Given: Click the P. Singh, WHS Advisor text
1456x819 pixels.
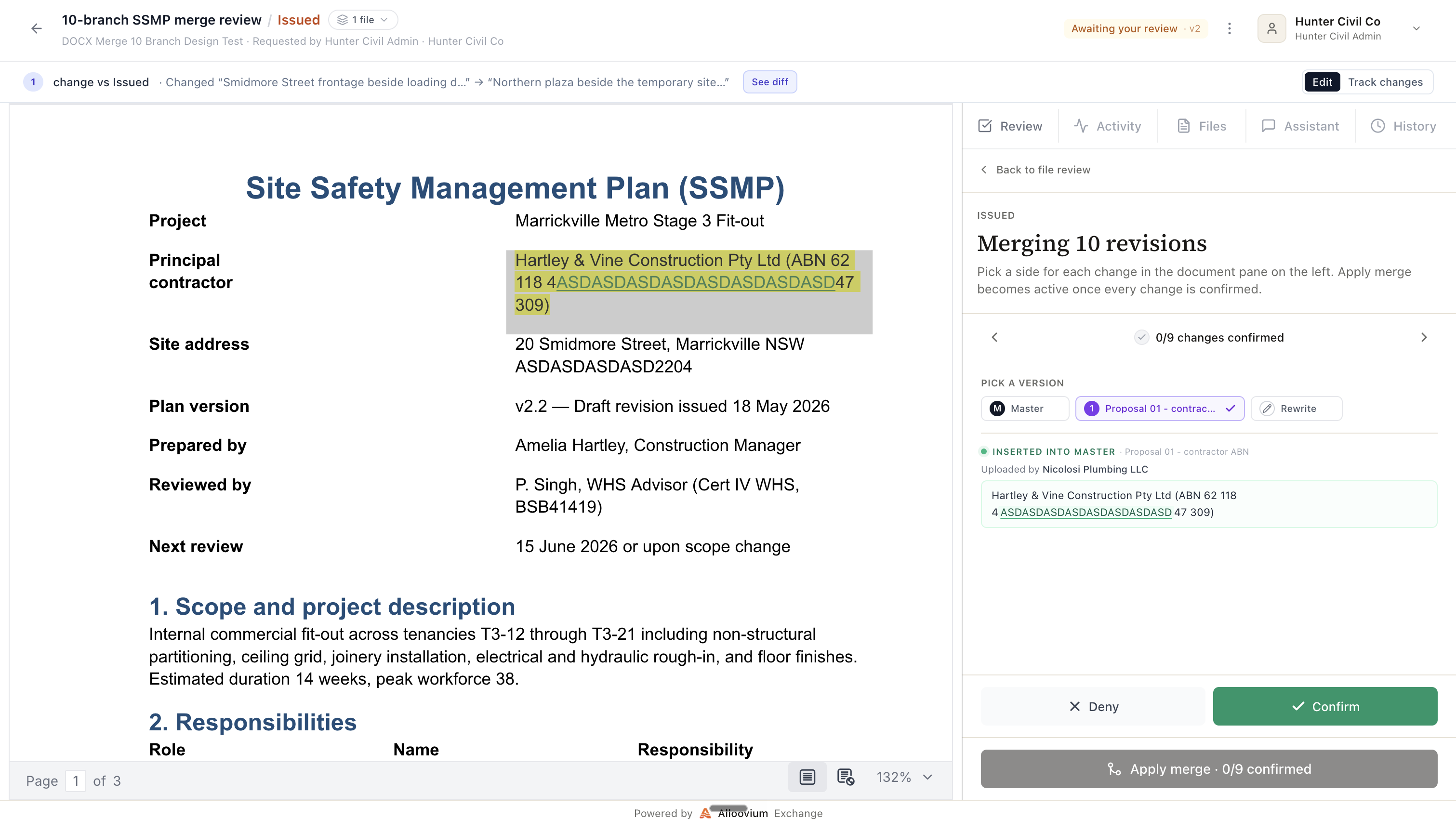Looking at the screenshot, I should point(657,495).
